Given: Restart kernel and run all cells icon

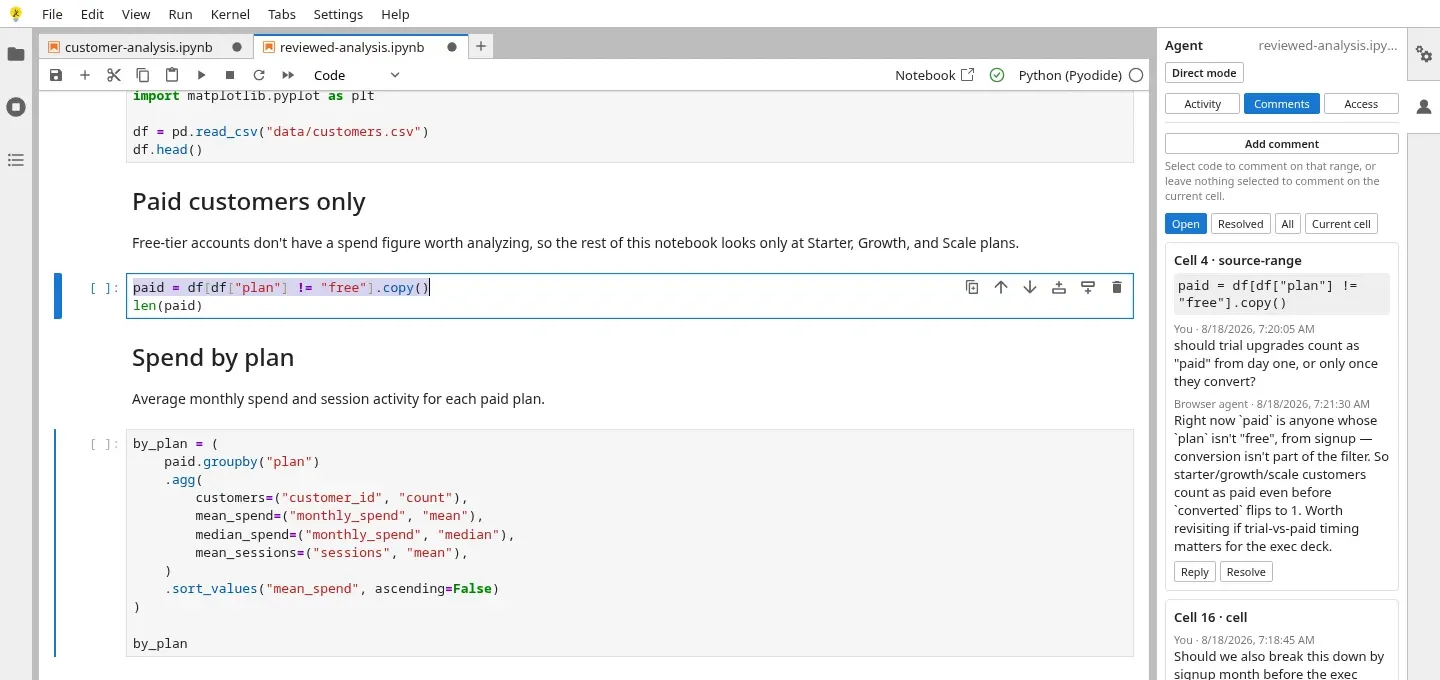Looking at the screenshot, I should tap(288, 75).
